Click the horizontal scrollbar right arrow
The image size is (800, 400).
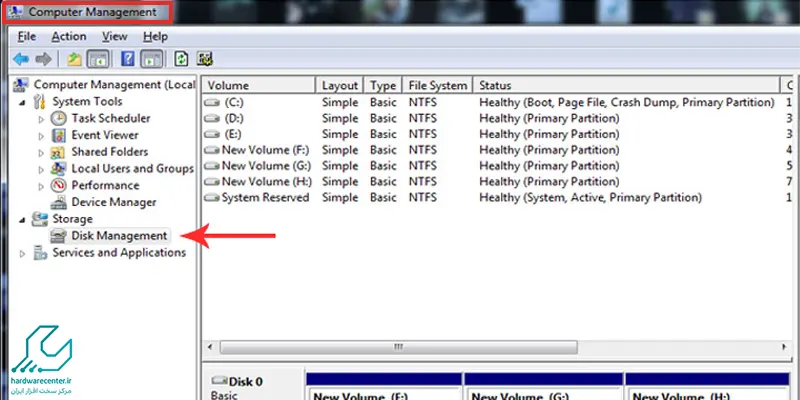tap(784, 347)
